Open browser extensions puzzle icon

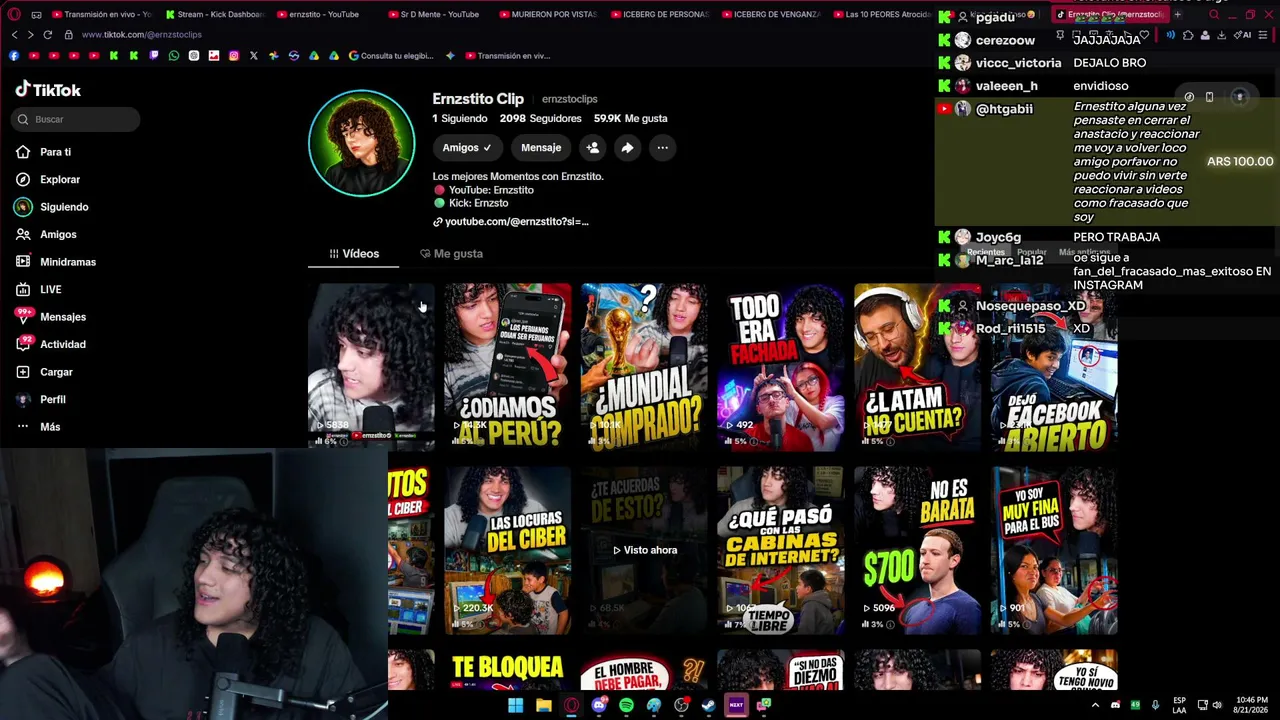tap(1188, 35)
